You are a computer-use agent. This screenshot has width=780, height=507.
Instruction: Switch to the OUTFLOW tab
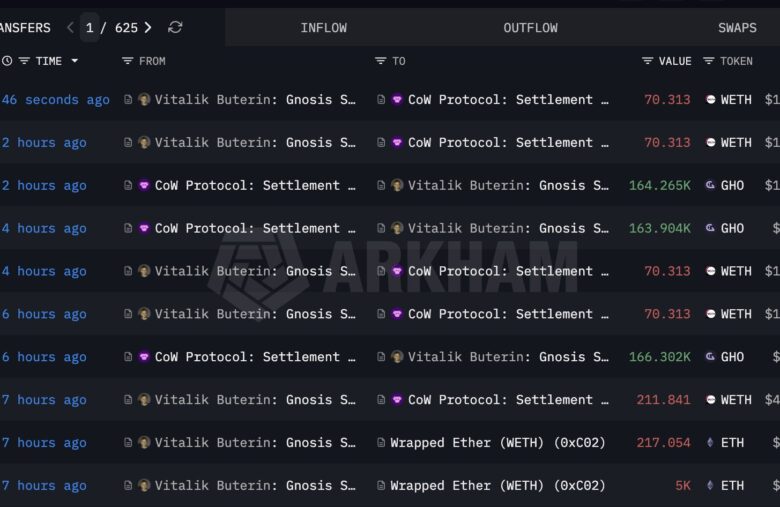tap(530, 27)
